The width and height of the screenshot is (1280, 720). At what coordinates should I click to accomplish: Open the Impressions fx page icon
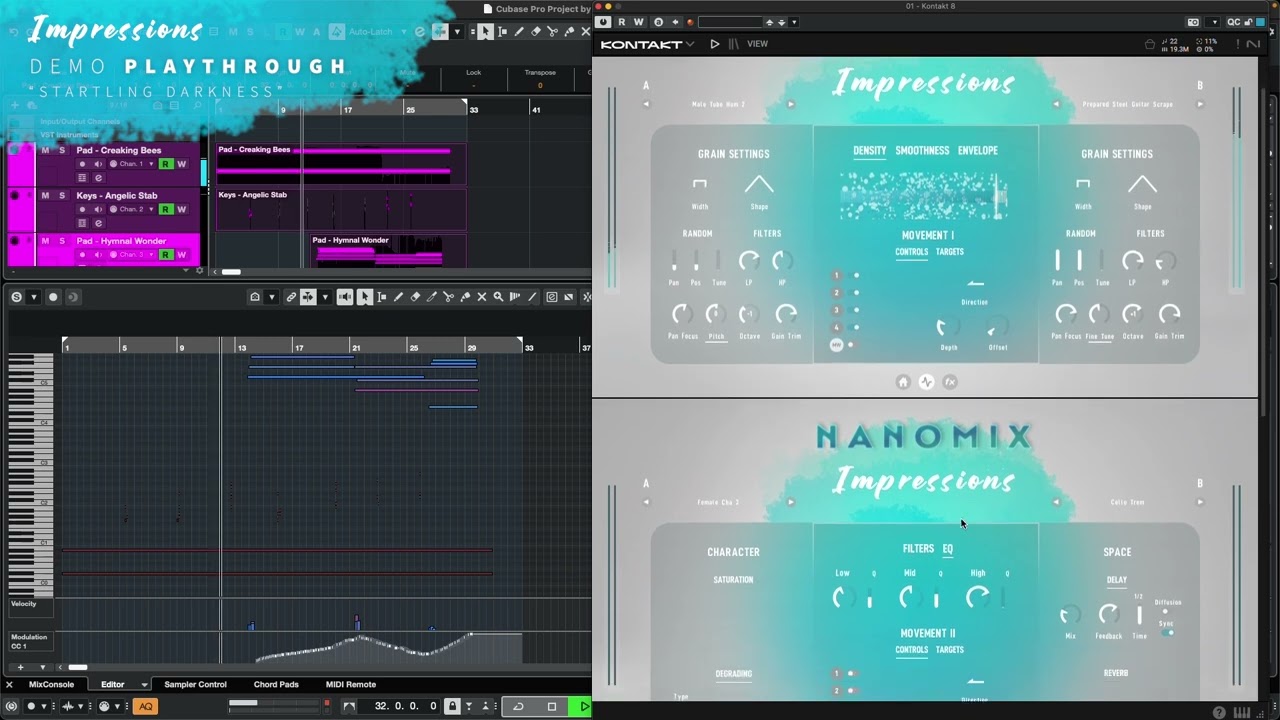(x=950, y=382)
